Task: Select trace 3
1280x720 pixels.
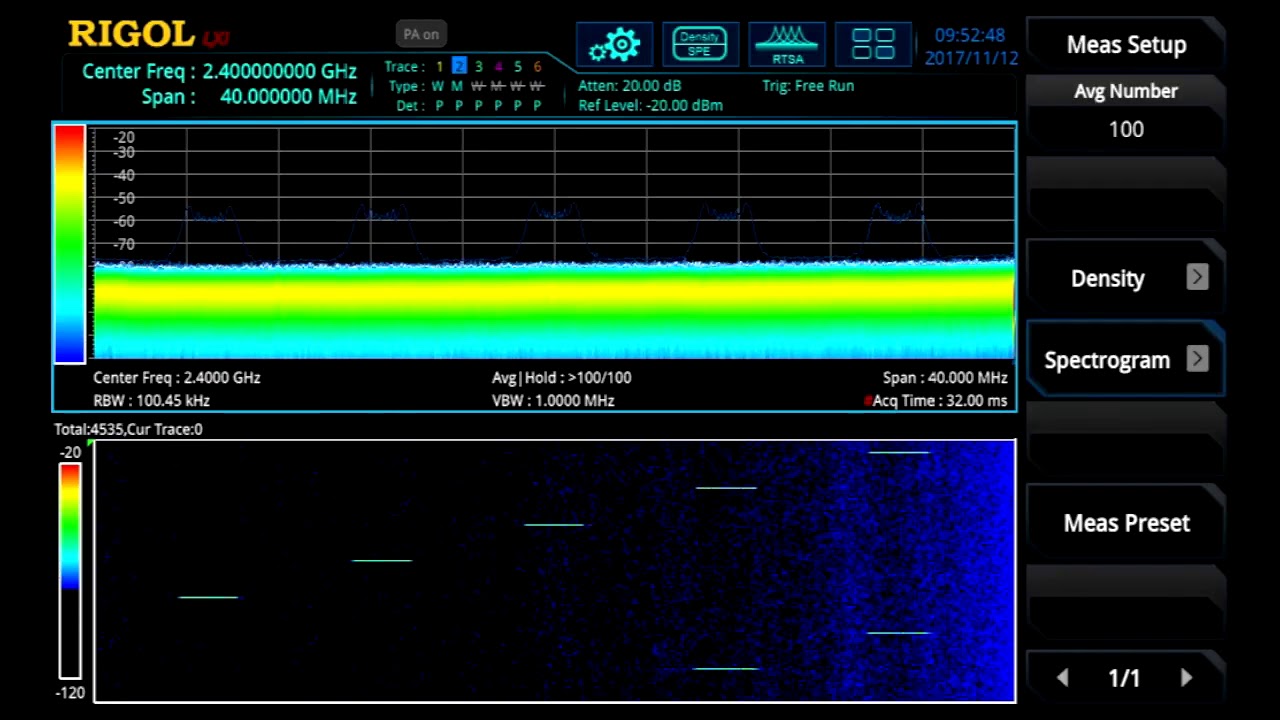Action: [x=478, y=66]
